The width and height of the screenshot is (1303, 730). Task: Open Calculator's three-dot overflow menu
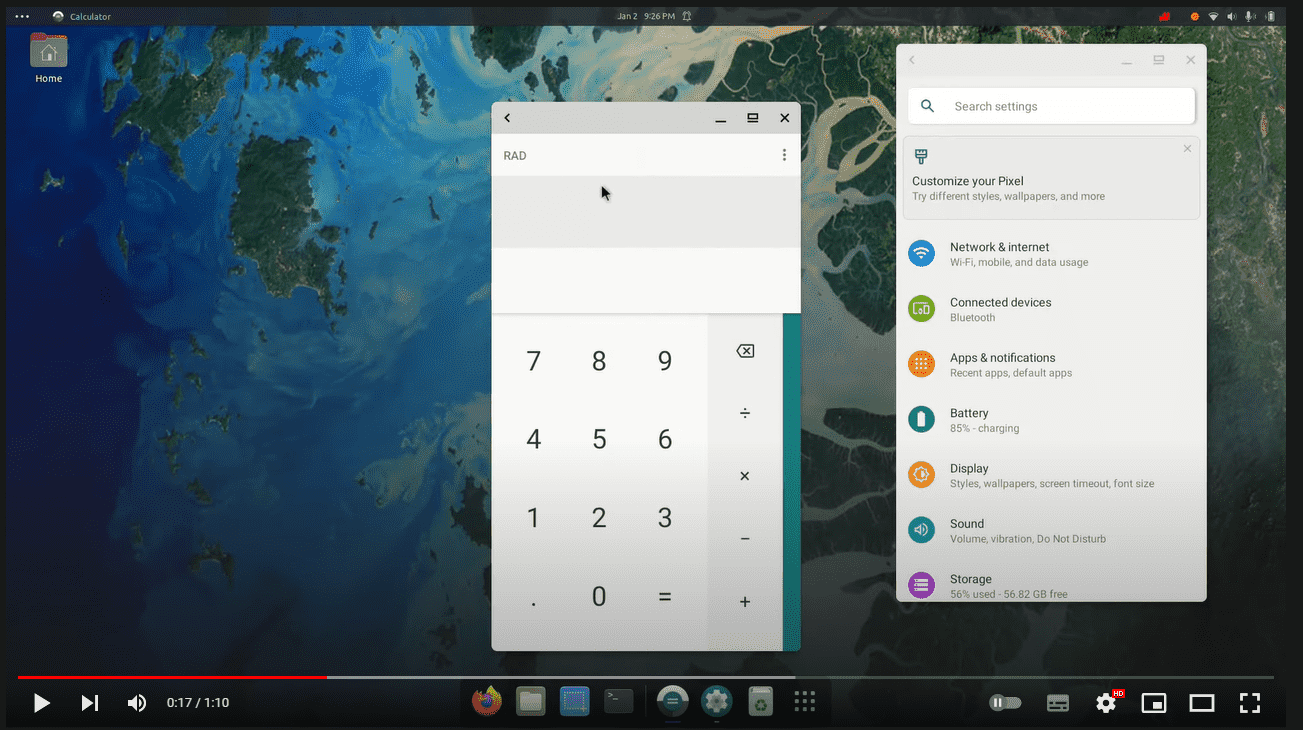point(784,155)
